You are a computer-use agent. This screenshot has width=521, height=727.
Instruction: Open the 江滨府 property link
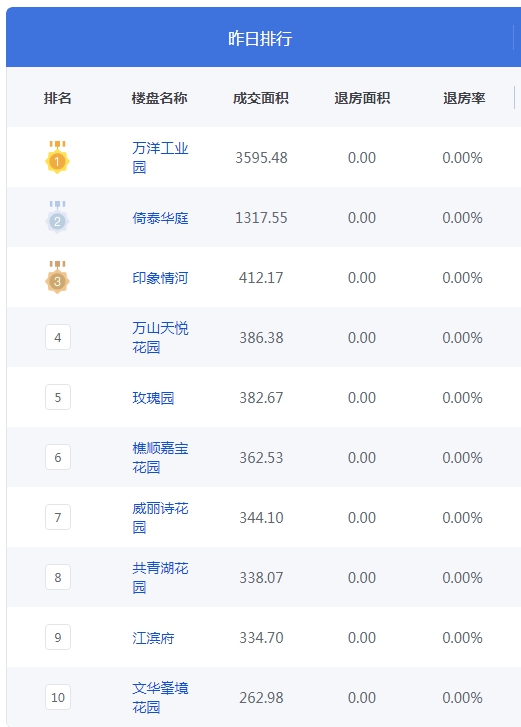click(153, 638)
